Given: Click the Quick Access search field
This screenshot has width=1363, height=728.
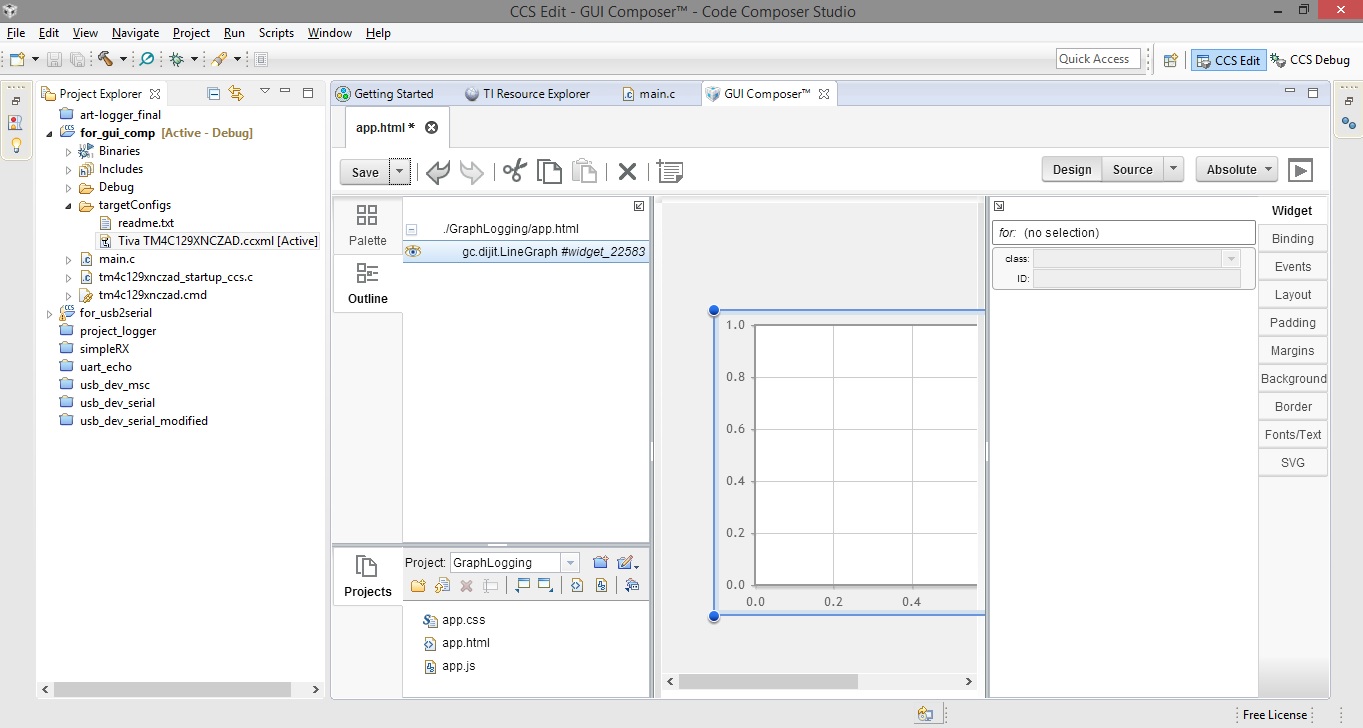Looking at the screenshot, I should point(1098,59).
